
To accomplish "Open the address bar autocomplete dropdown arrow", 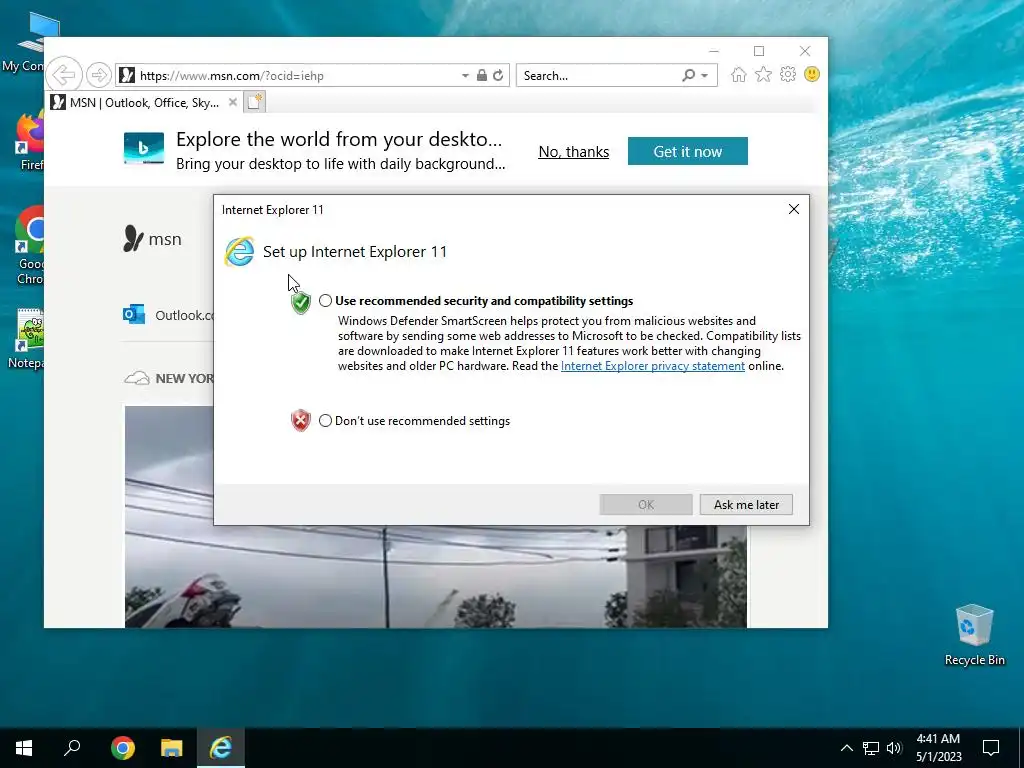I will [x=465, y=76].
